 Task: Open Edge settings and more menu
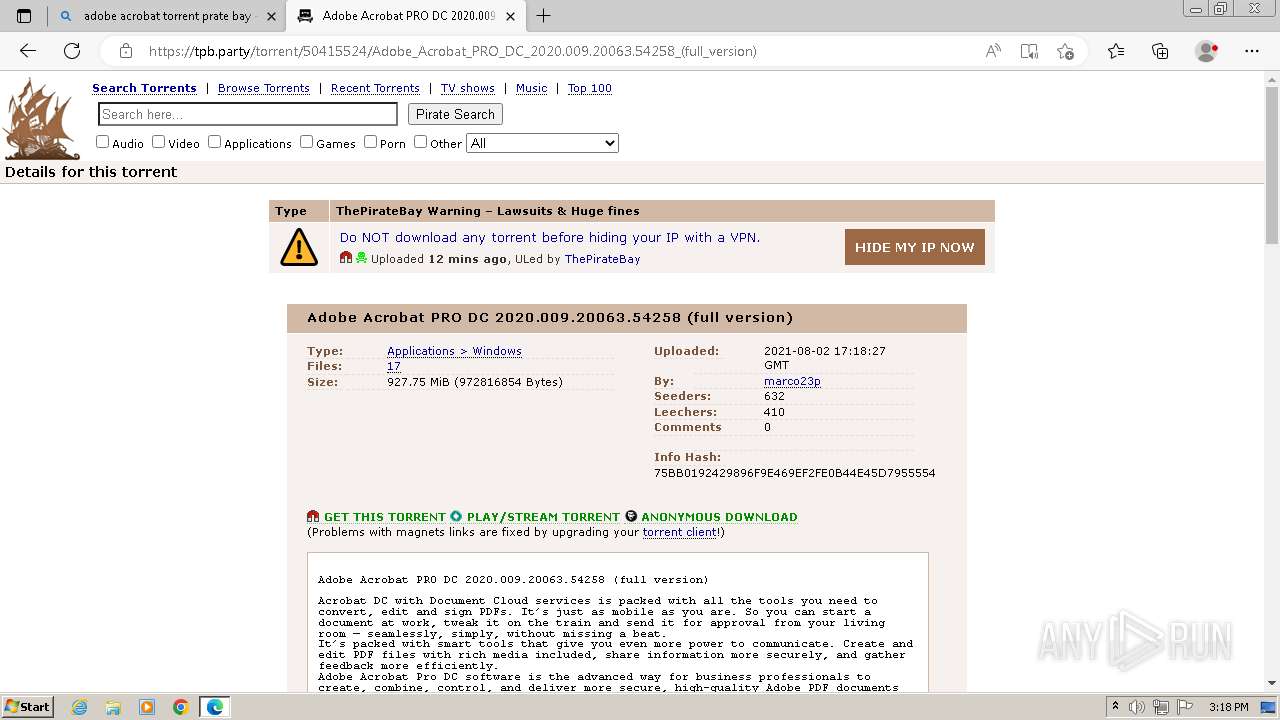[x=1252, y=51]
